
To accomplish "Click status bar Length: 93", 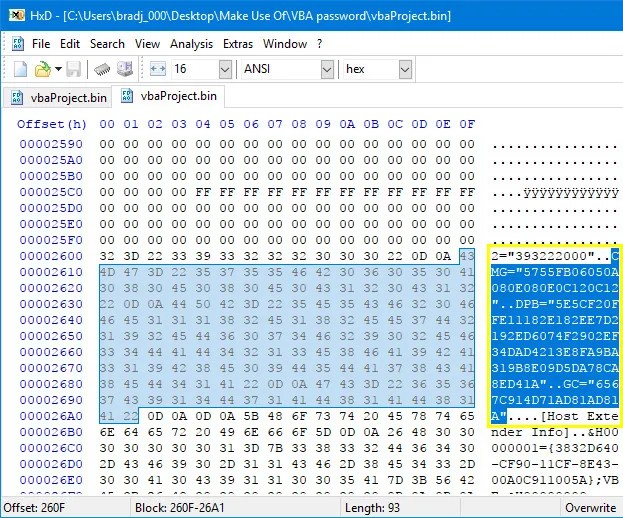I will pos(372,508).
